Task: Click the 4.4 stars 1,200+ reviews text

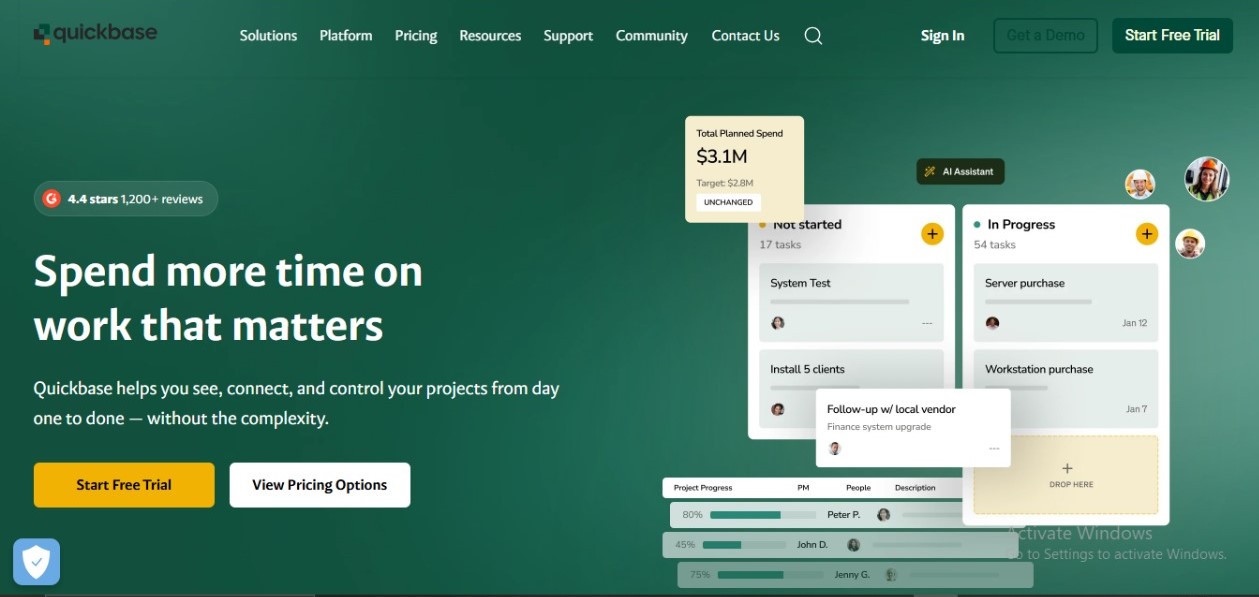Action: 135,199
